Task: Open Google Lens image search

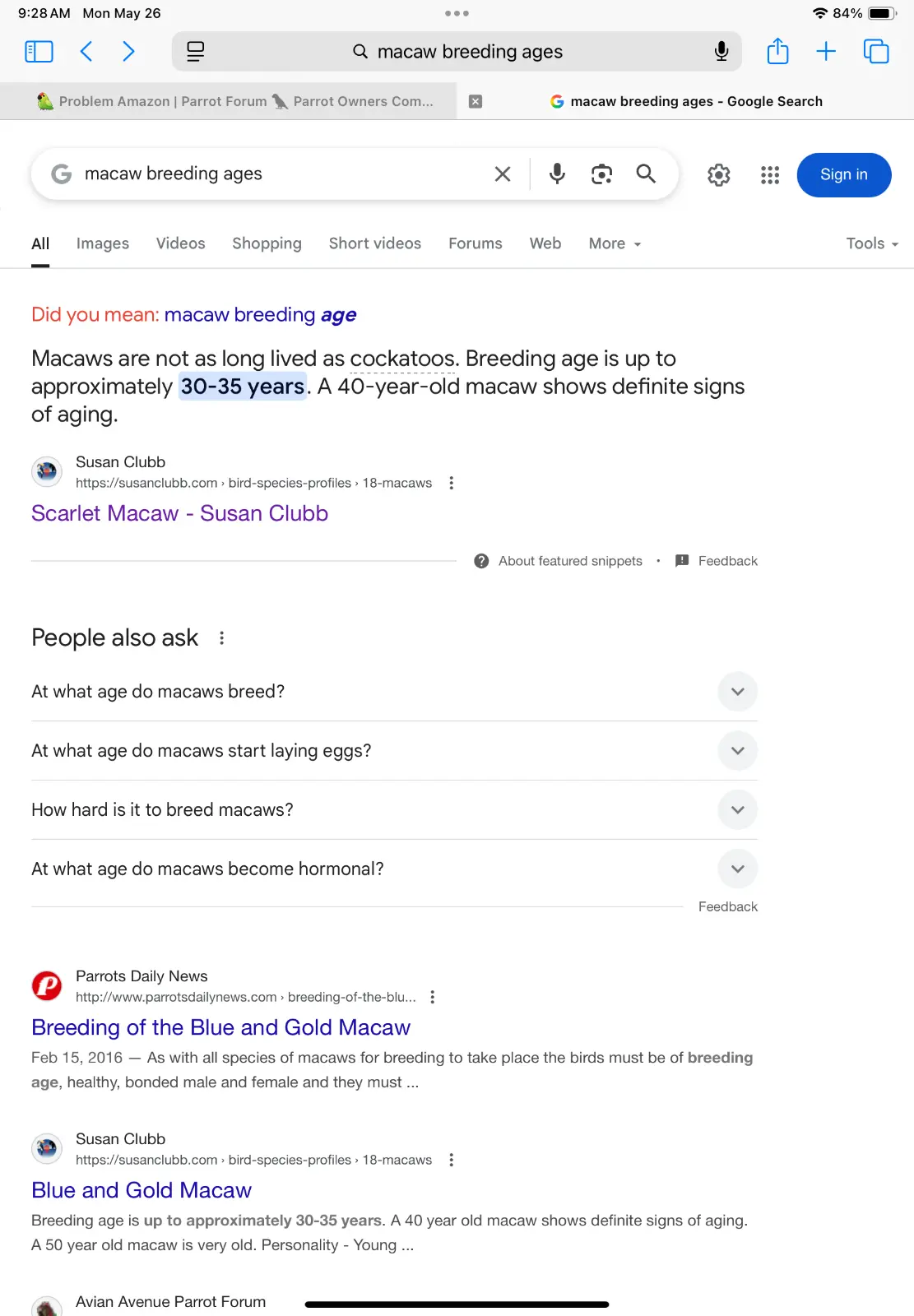Action: pos(601,174)
